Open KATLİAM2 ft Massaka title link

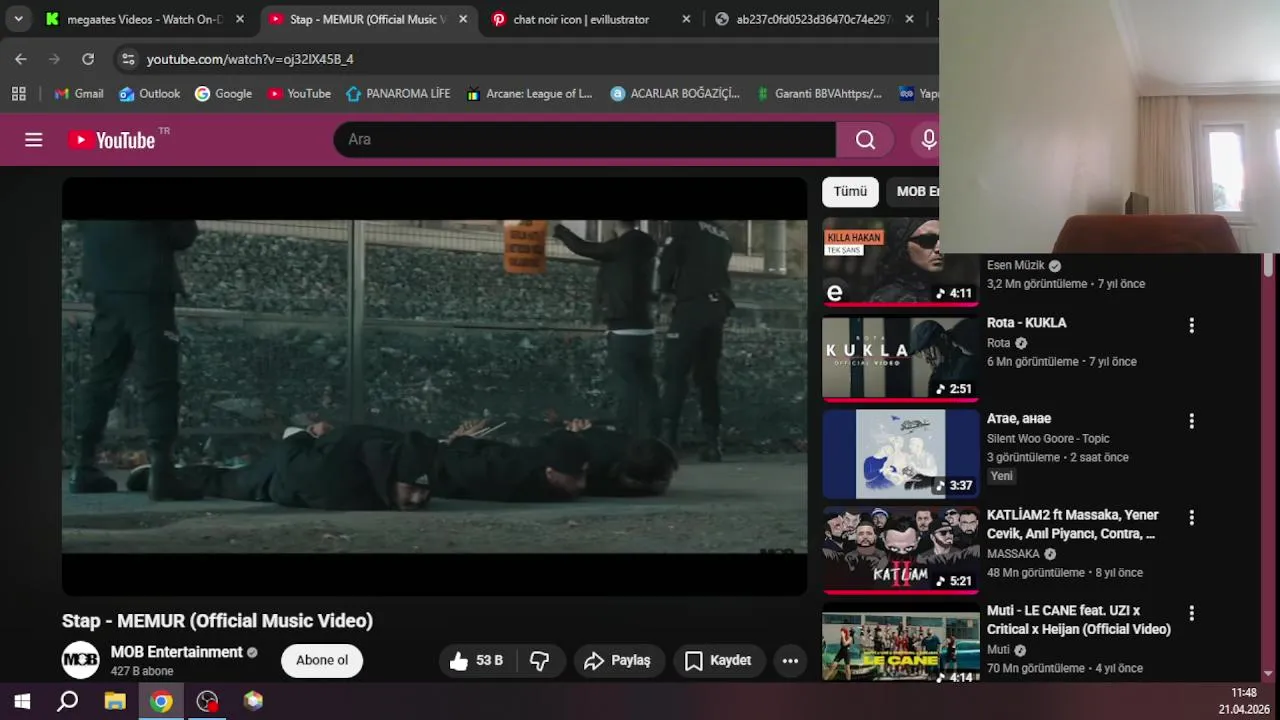coord(1073,524)
